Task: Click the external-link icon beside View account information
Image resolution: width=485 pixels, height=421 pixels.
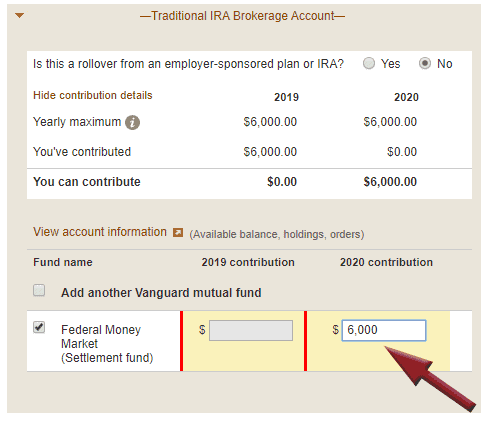Action: coord(178,232)
